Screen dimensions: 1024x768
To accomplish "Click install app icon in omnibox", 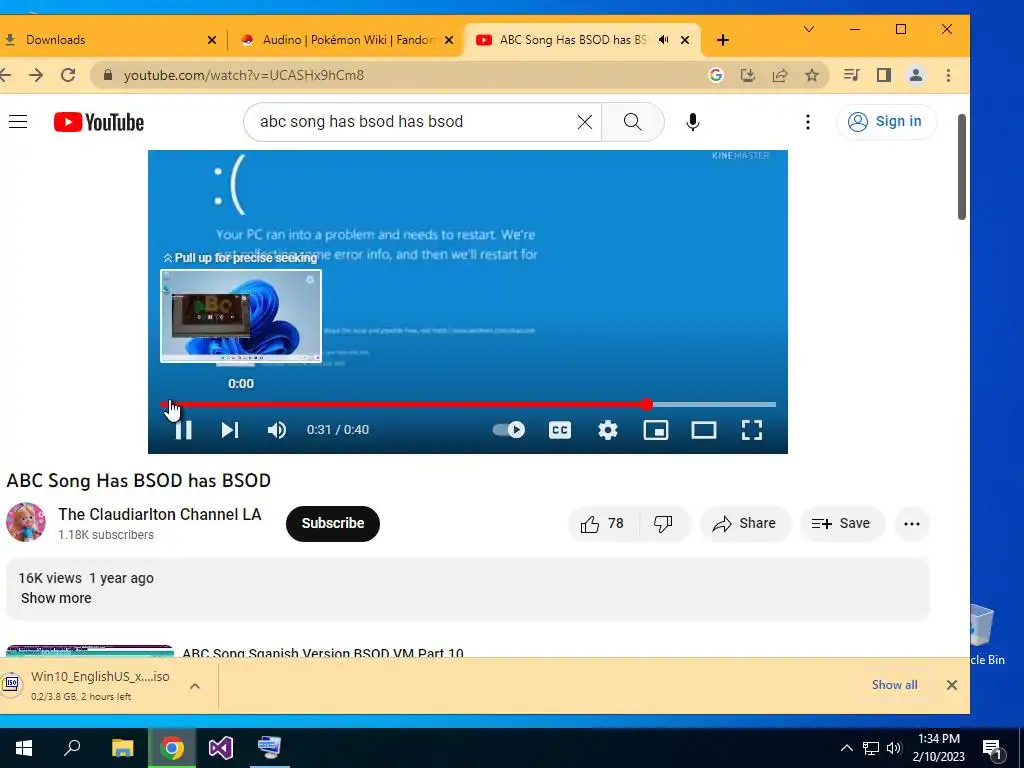I will click(x=748, y=75).
